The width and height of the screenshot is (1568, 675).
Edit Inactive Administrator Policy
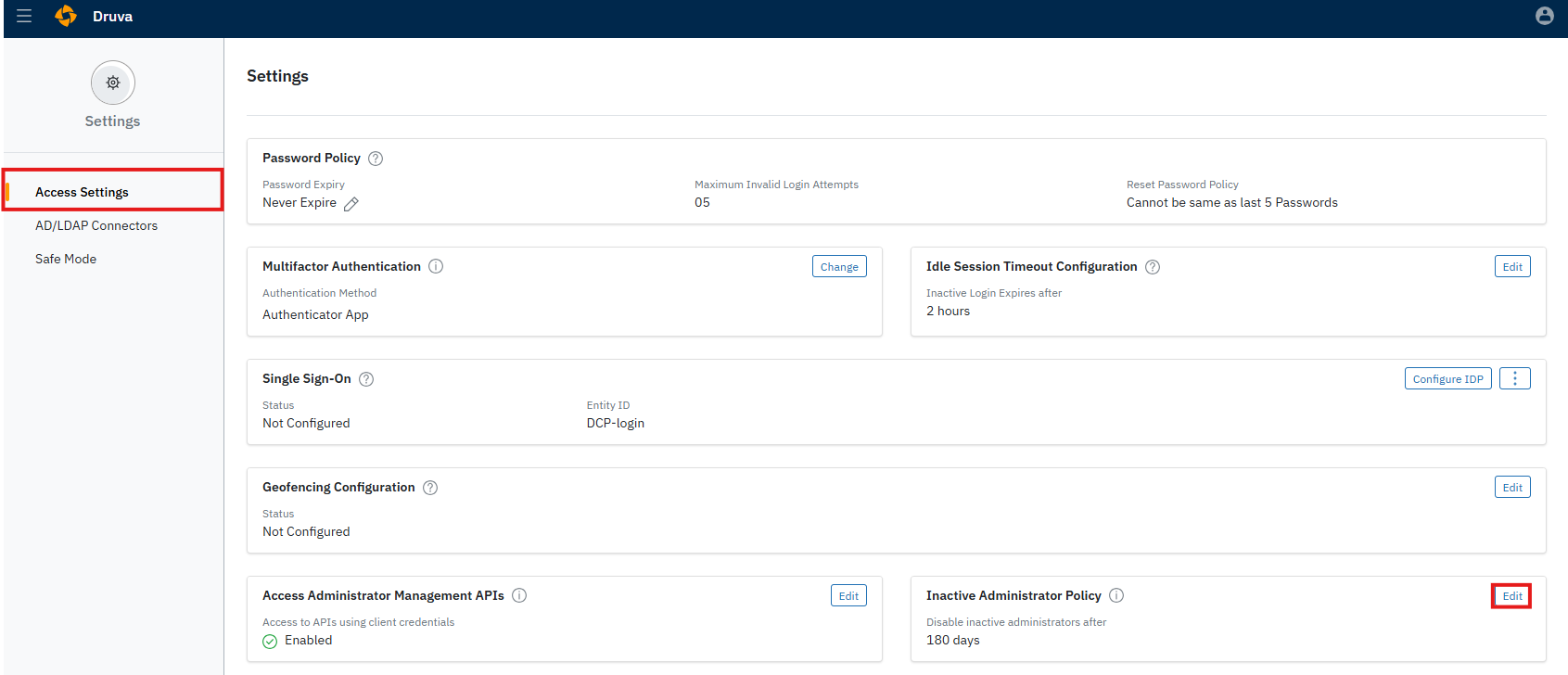tap(1512, 595)
